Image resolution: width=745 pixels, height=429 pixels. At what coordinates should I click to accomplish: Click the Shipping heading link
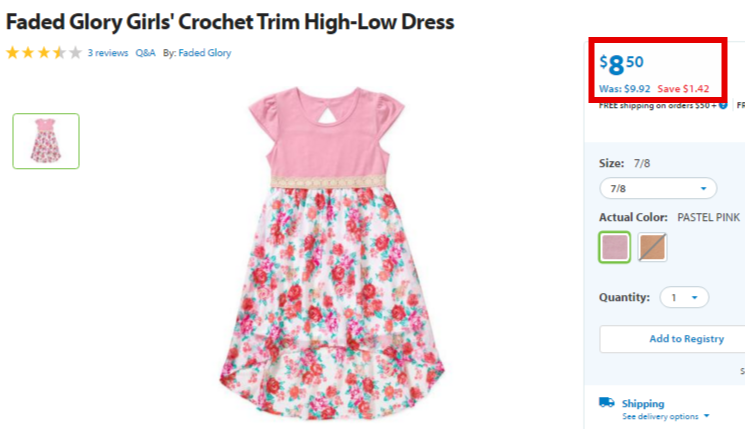pos(643,403)
